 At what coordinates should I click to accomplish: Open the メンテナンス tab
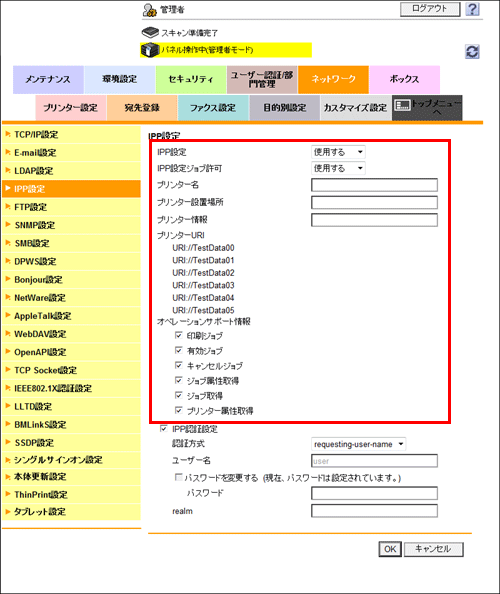click(48, 80)
